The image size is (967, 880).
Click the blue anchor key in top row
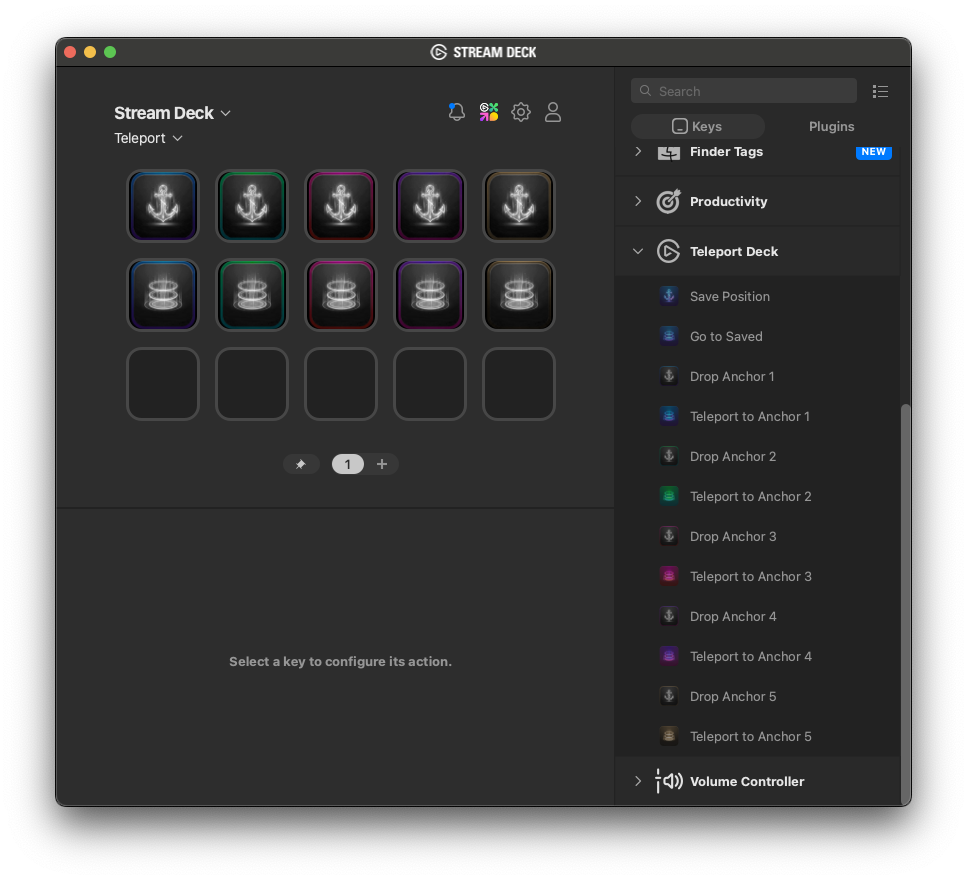(163, 206)
